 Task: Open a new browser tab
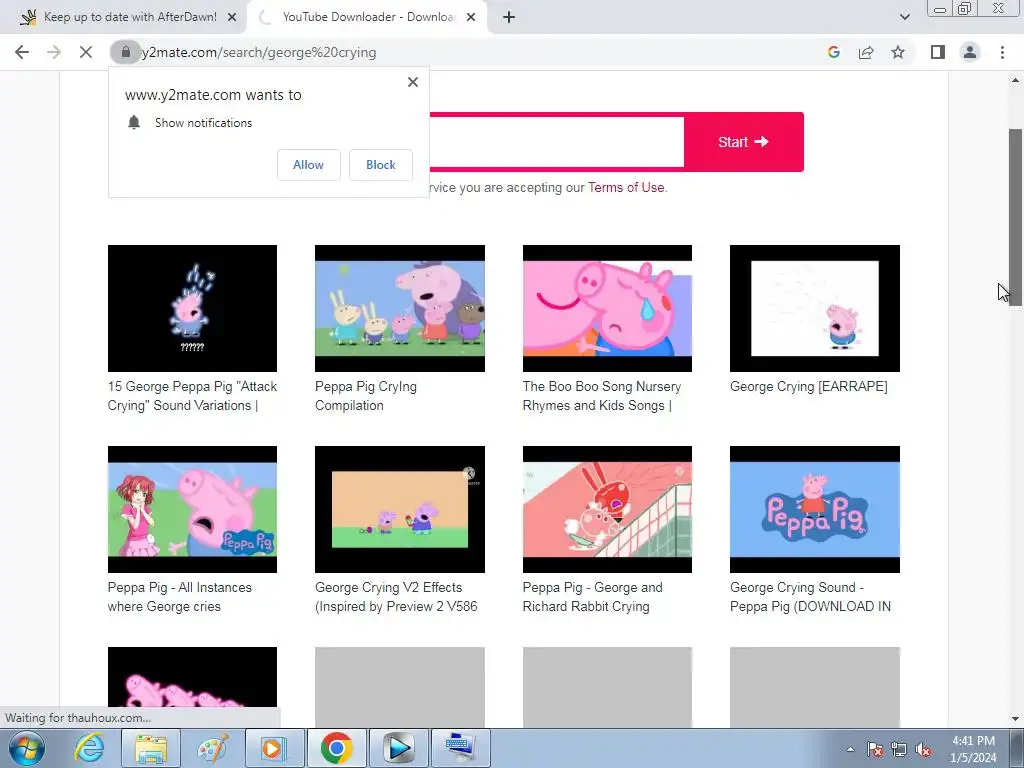pos(509,17)
